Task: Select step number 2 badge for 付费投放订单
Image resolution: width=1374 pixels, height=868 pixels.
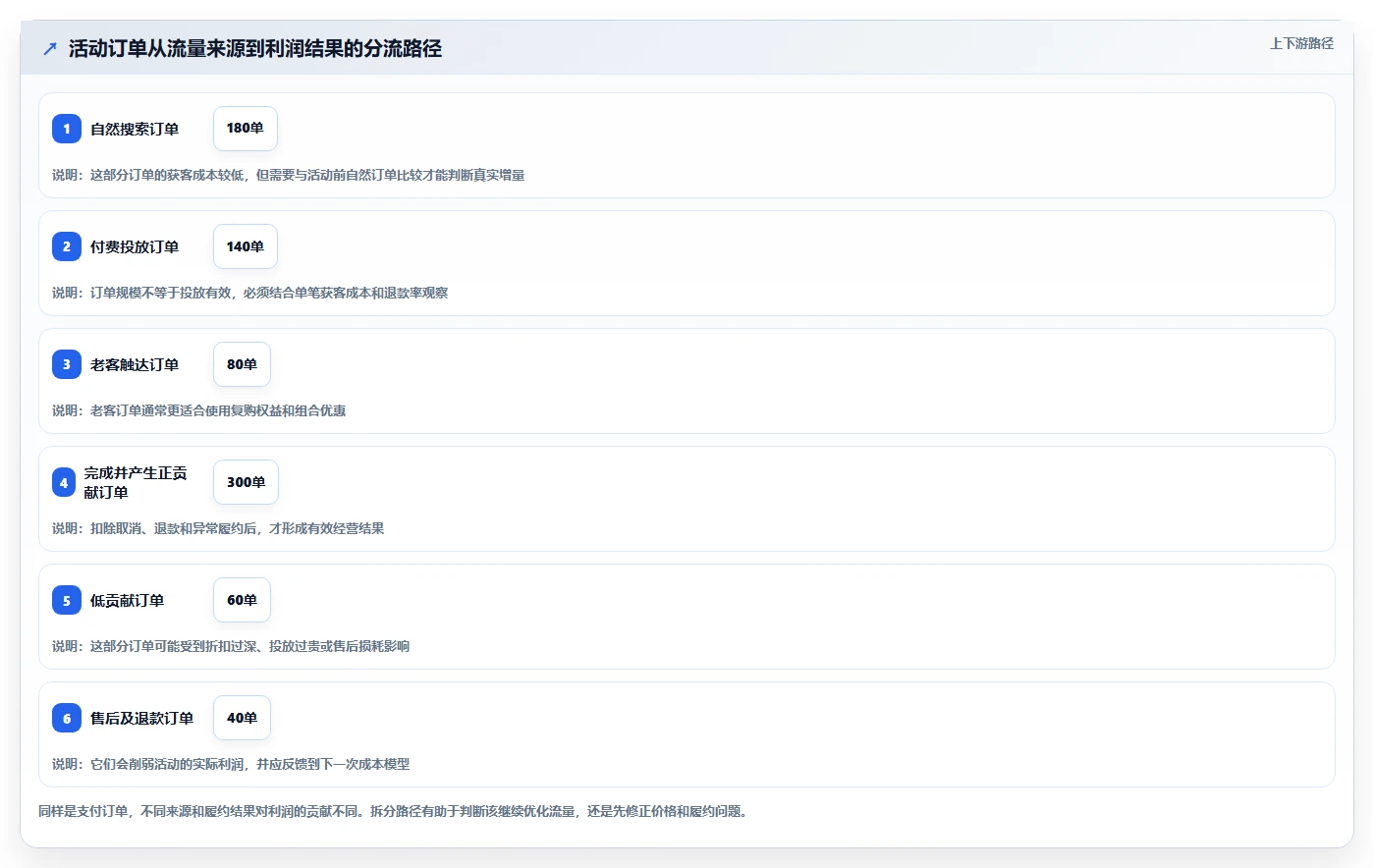Action: [x=67, y=246]
